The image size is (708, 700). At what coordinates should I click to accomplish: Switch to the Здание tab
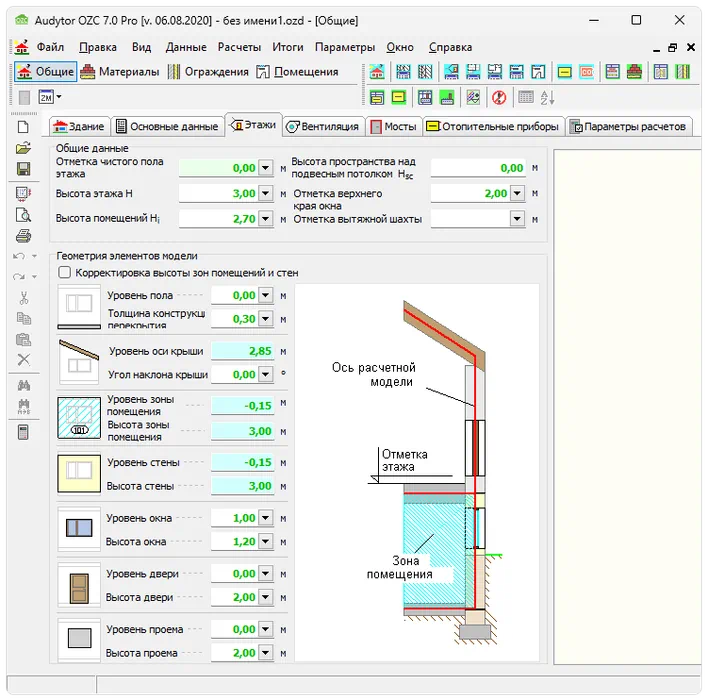tap(79, 126)
